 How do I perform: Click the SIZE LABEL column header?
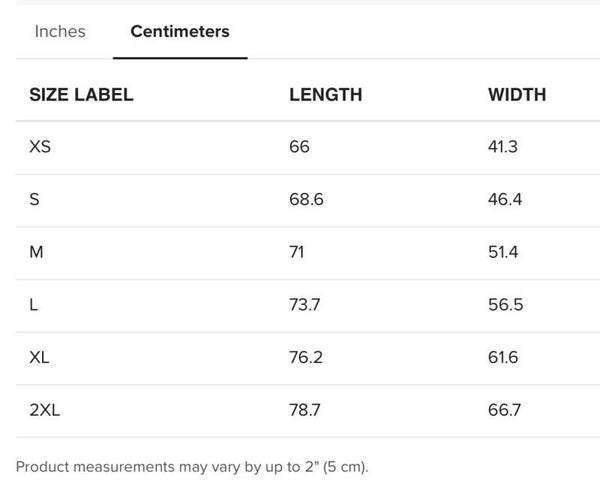[x=81, y=95]
